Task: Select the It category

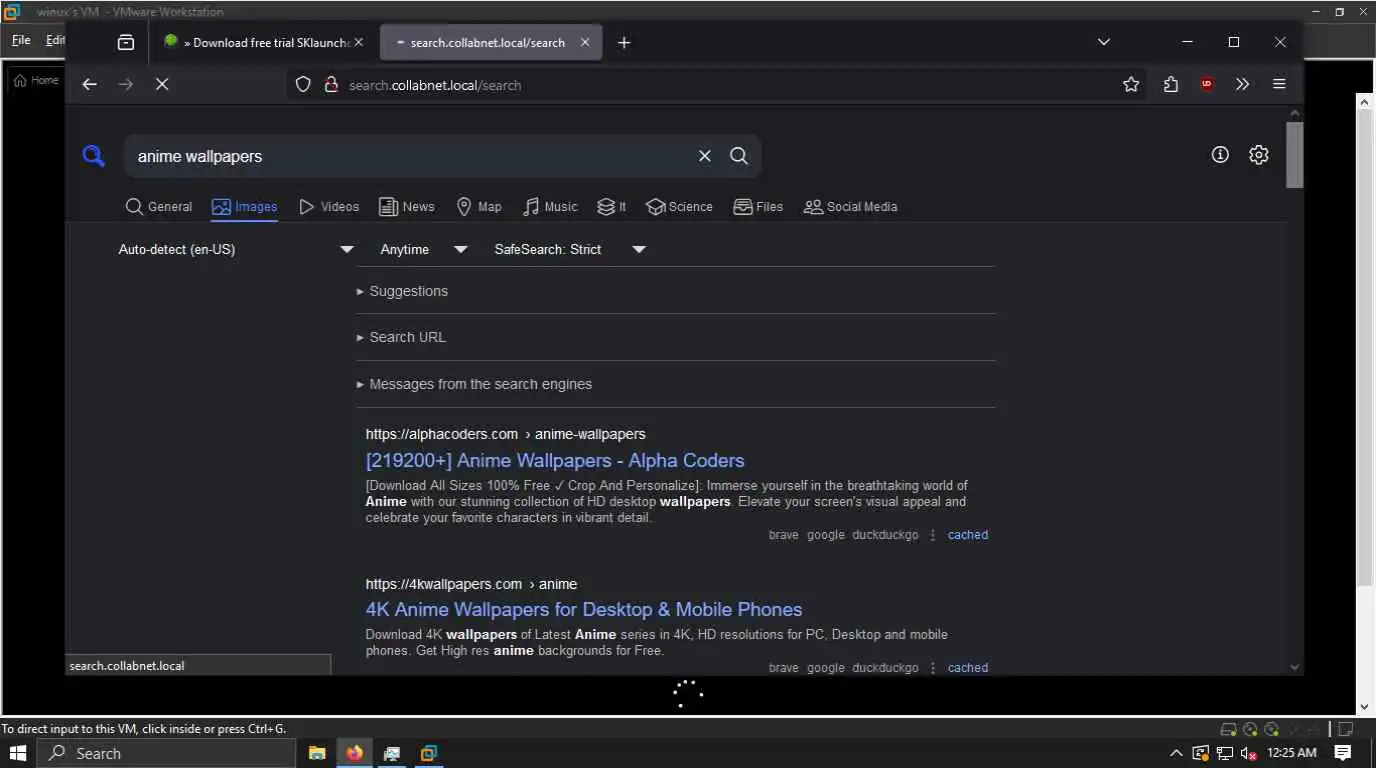Action: click(x=611, y=207)
